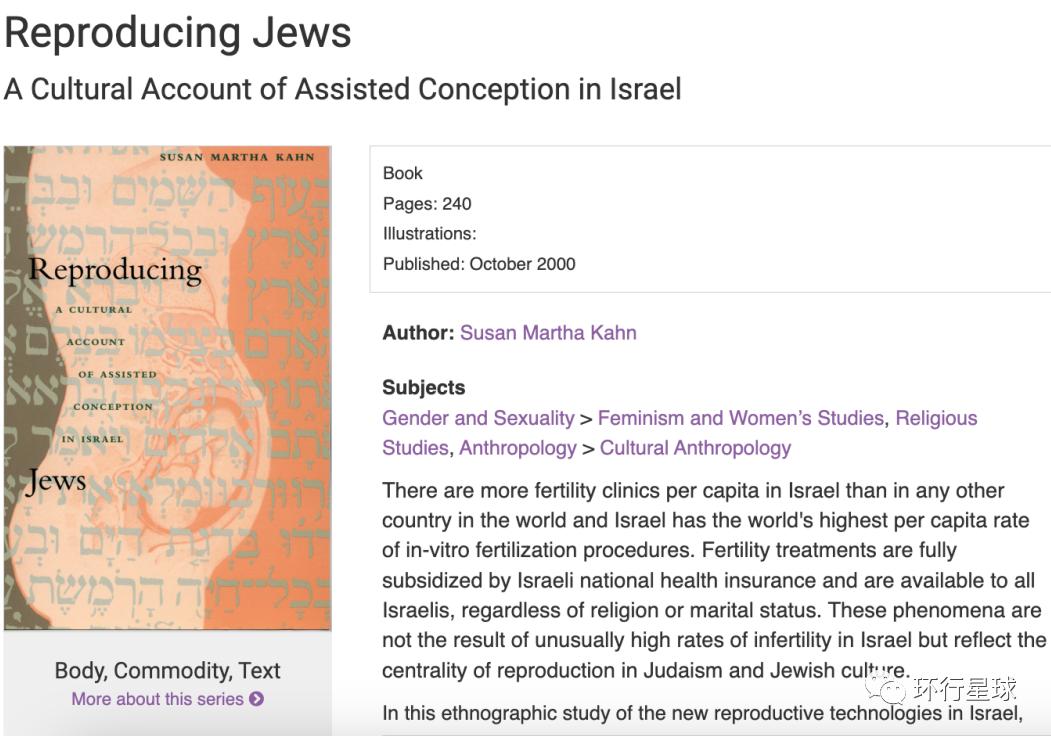Open the More about this series link

click(x=157, y=699)
